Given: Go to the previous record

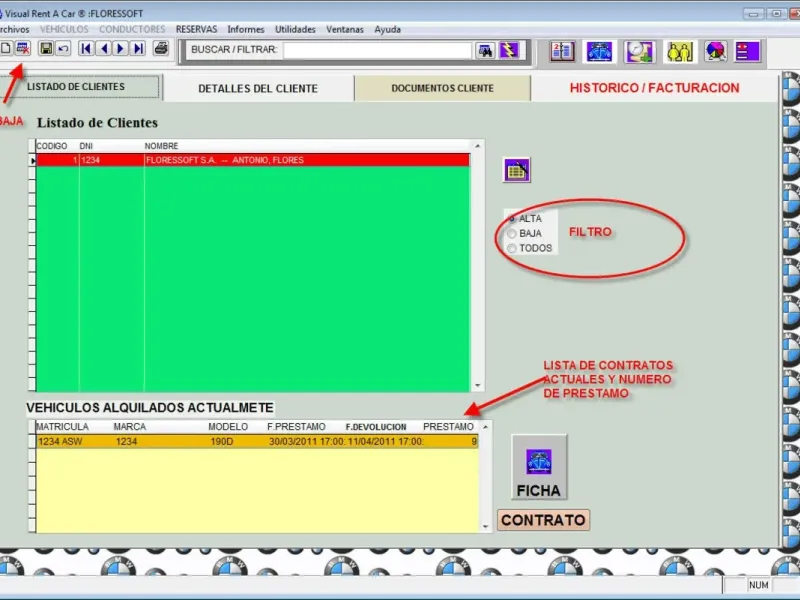Looking at the screenshot, I should pyautogui.click(x=104, y=48).
